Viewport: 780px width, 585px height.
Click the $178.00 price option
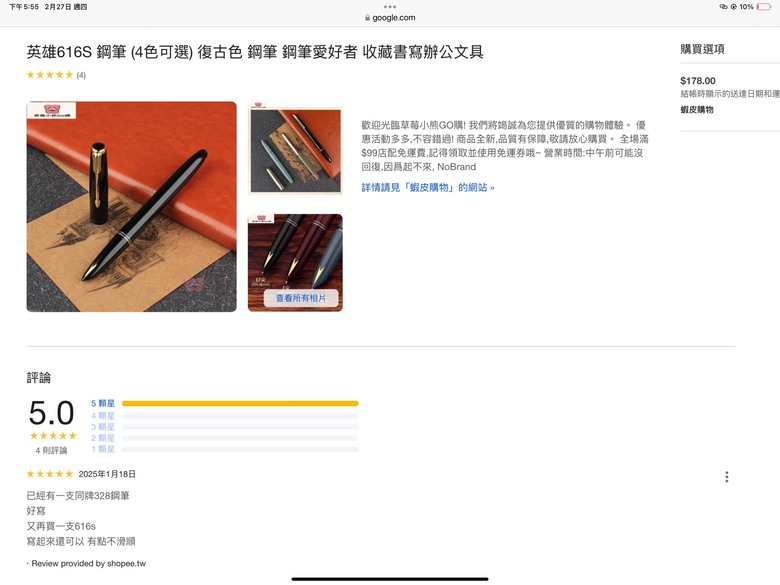coord(698,81)
